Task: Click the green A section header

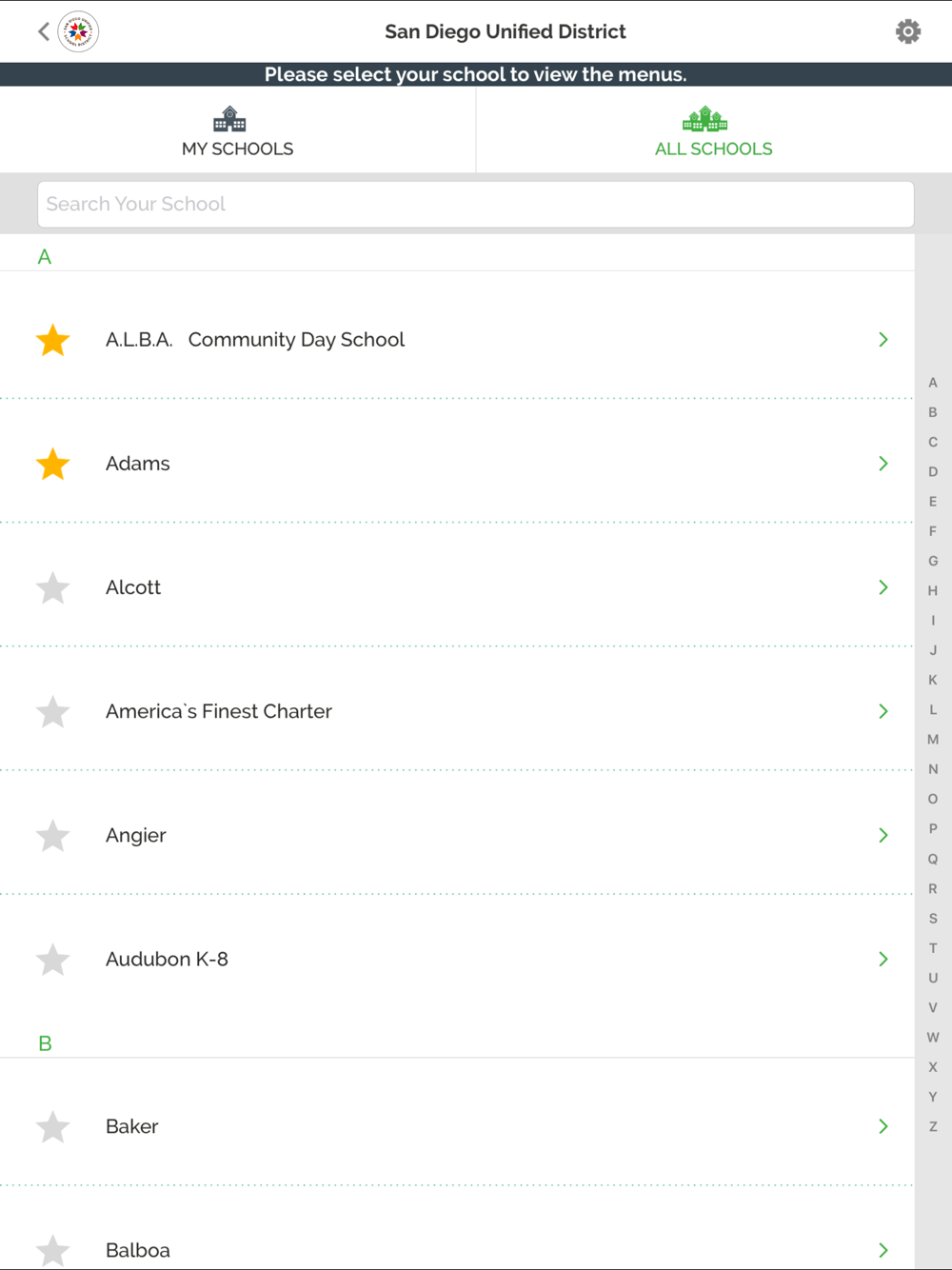Action: 45,257
